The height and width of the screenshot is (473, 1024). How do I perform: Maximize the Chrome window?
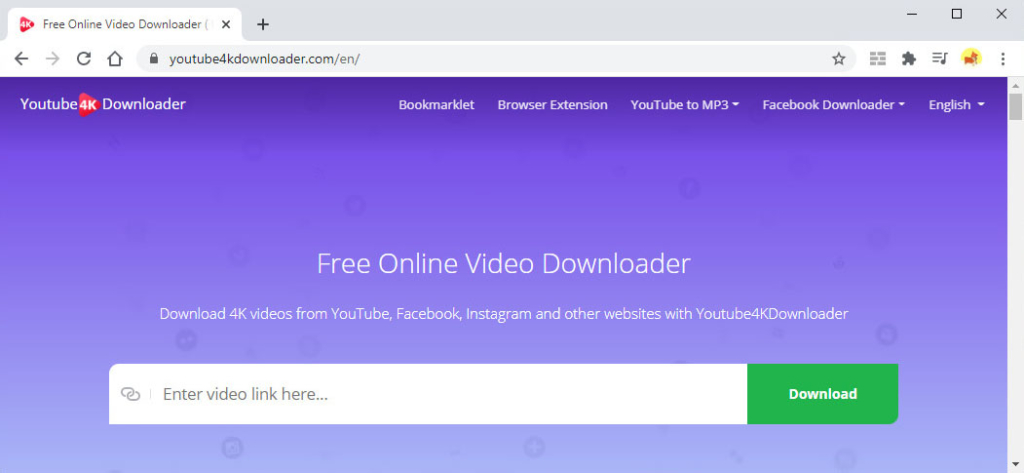click(957, 14)
